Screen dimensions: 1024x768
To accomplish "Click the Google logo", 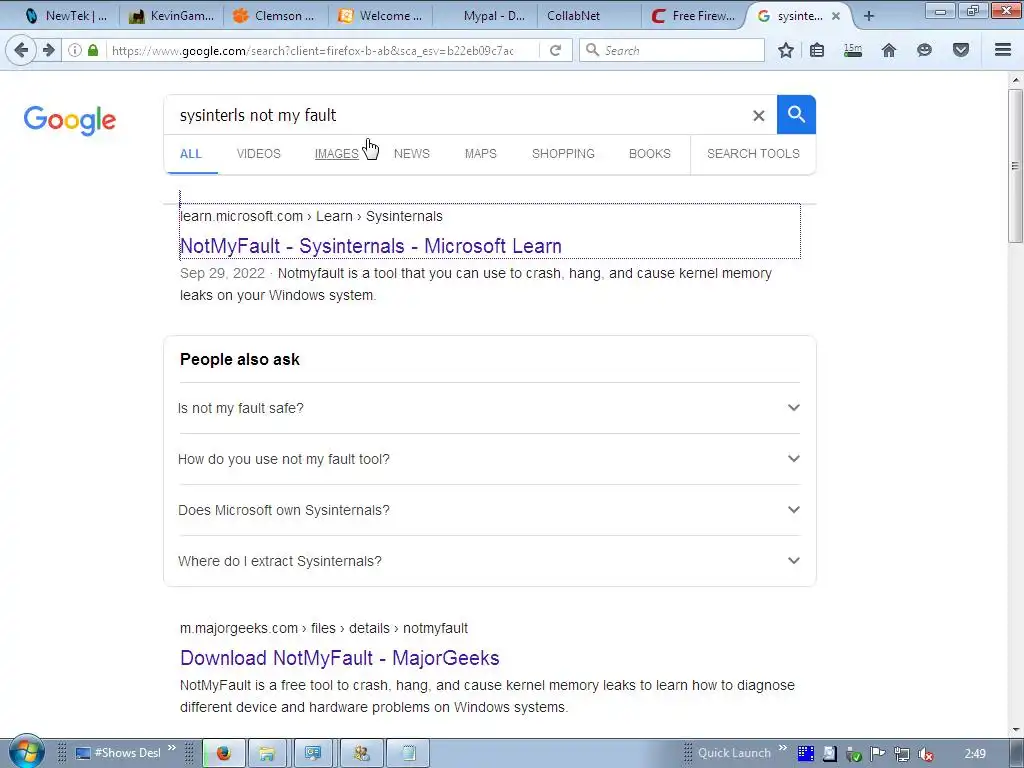I will (x=70, y=121).
